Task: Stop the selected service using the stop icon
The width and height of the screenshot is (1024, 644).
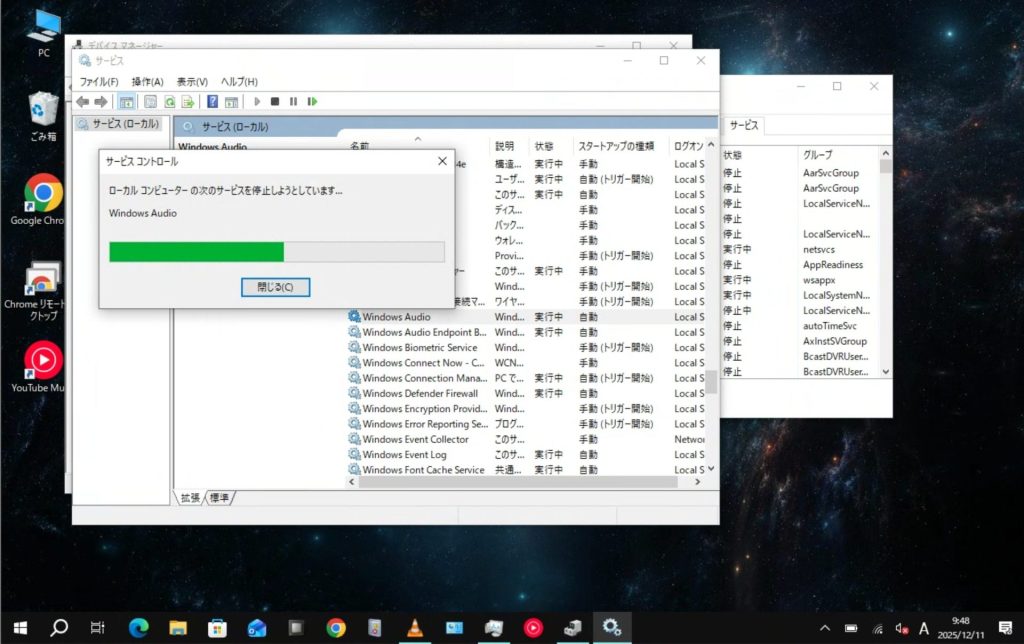Action: coord(276,101)
